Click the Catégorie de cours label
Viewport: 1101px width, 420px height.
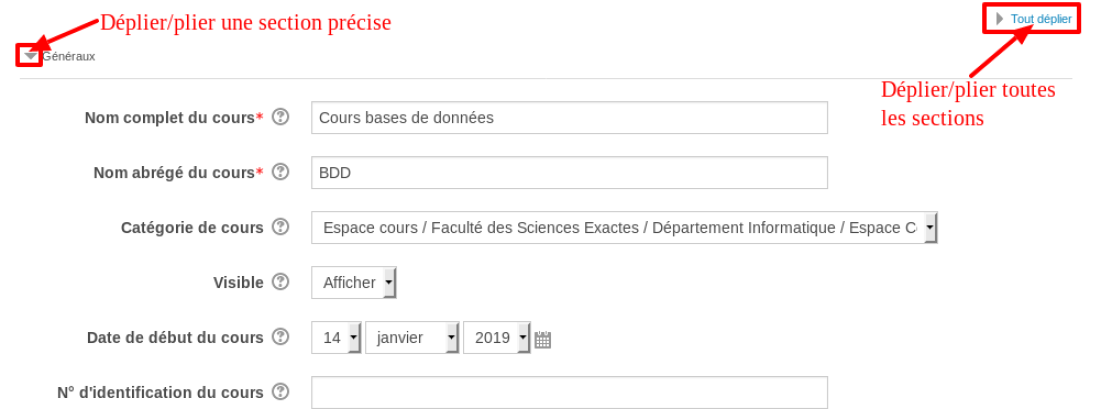[192, 228]
